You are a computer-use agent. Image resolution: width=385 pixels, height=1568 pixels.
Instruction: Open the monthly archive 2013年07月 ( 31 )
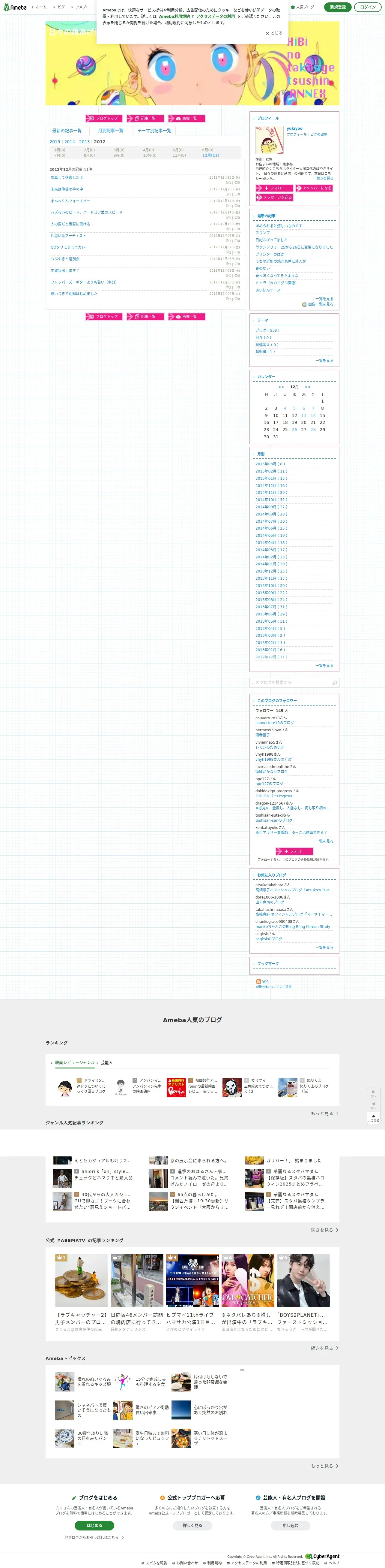coord(271,607)
